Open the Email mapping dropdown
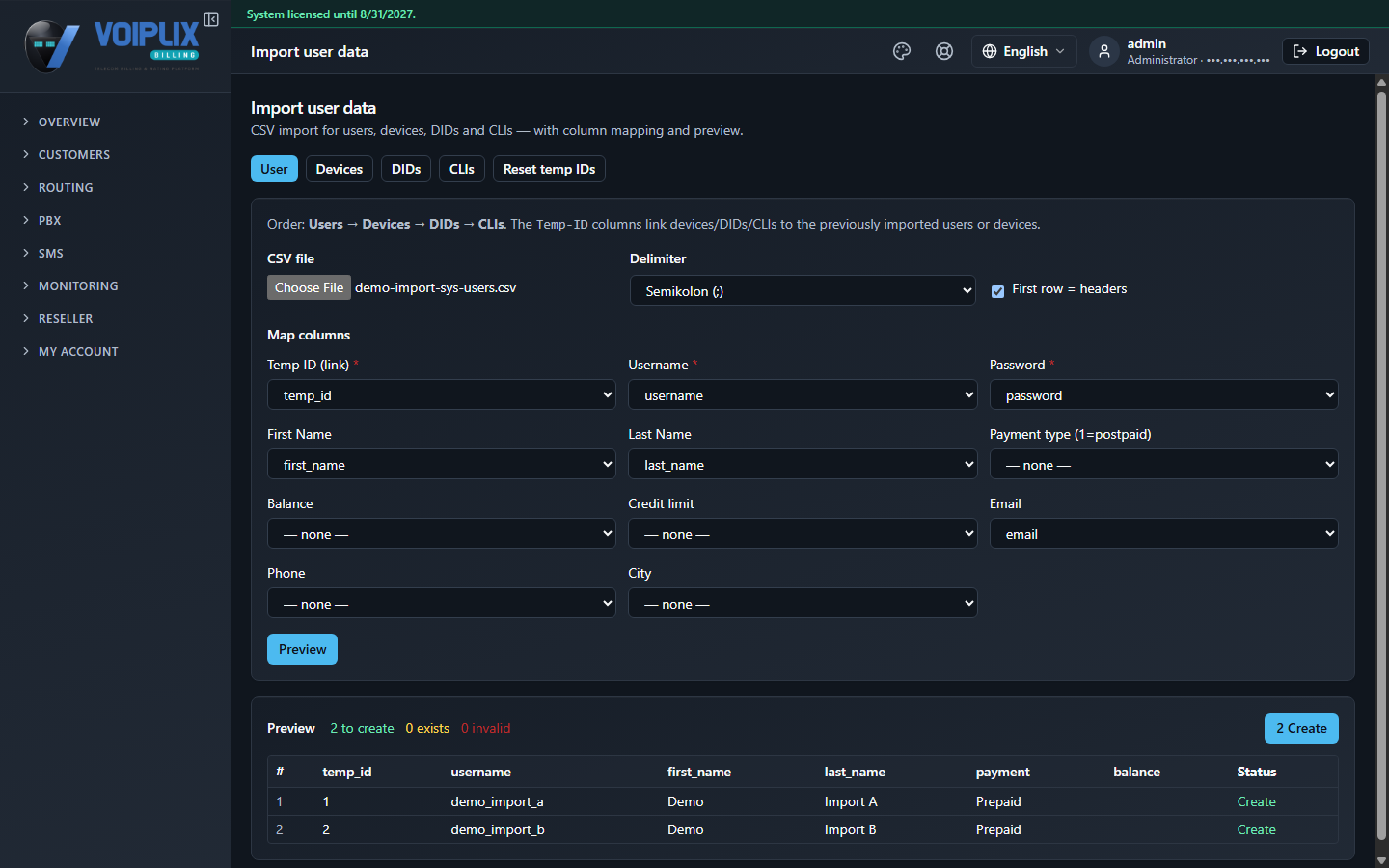The width and height of the screenshot is (1389, 868). 1164,533
